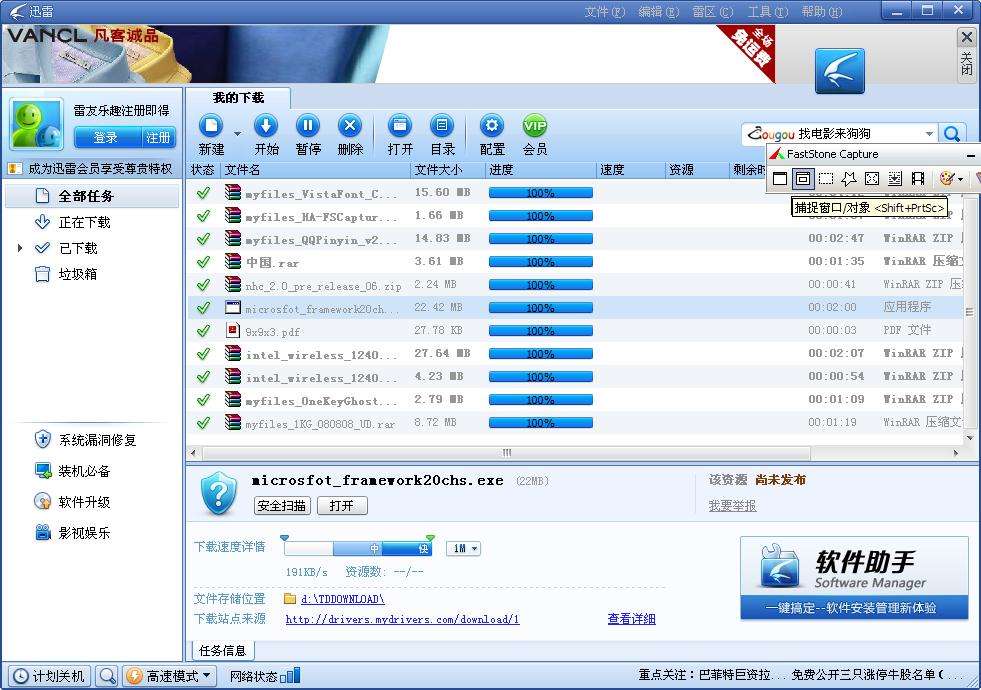Open the 工具(T) menu
The height and width of the screenshot is (690, 981).
coord(768,11)
